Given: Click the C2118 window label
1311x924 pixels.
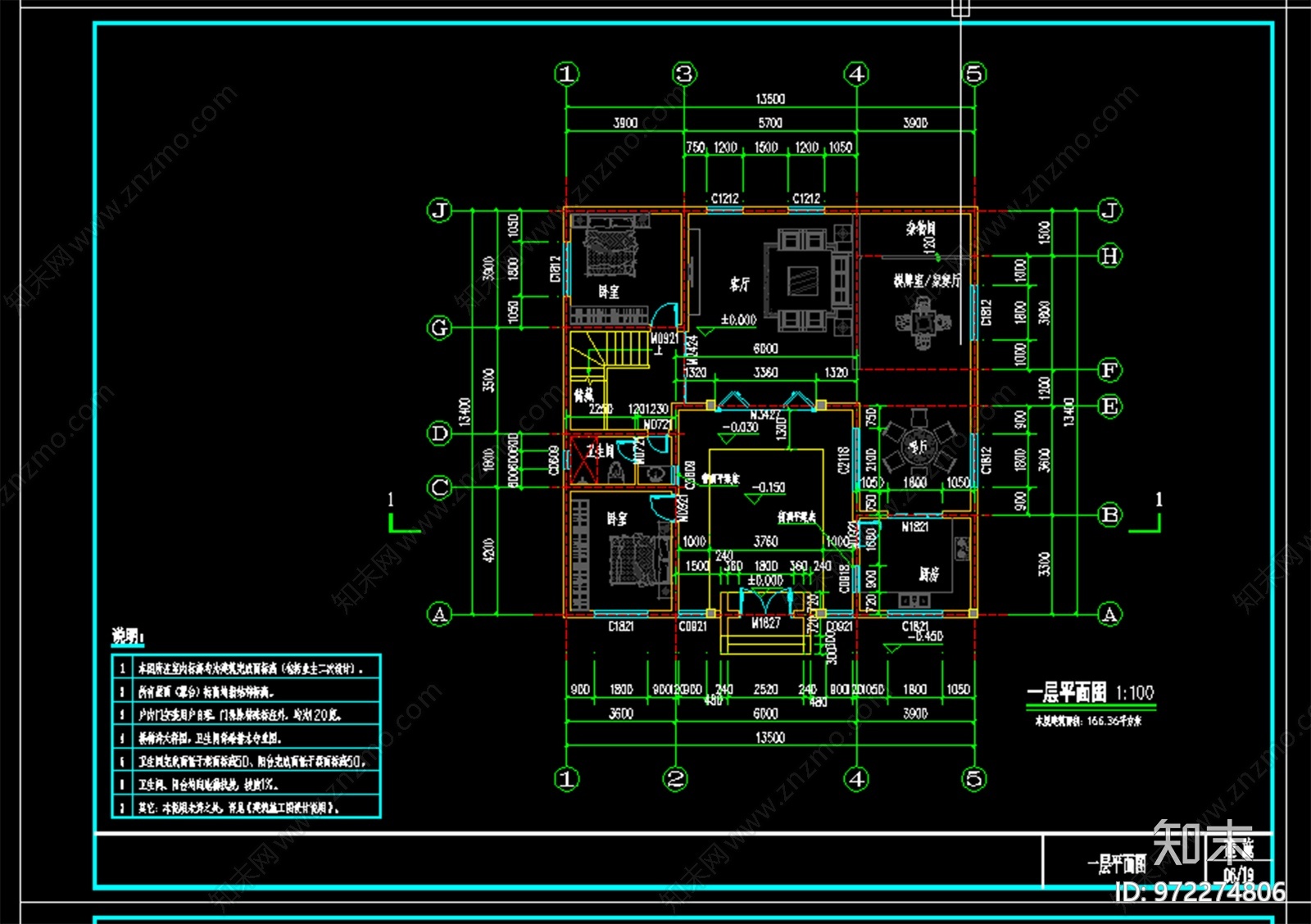Looking at the screenshot, I should [844, 460].
